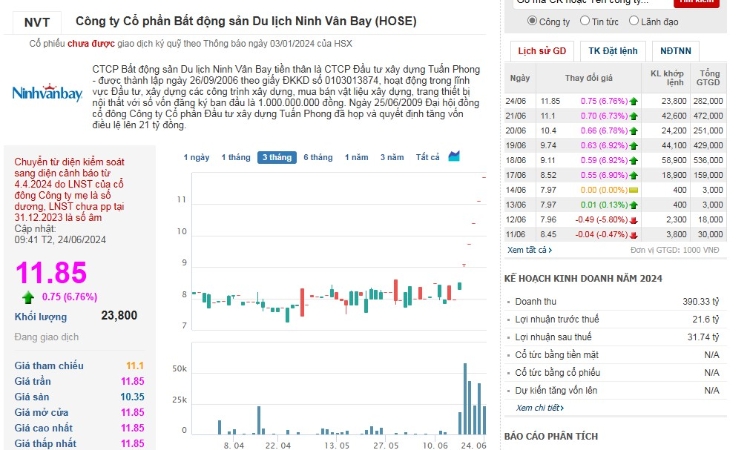Click the company name heading

246,21
